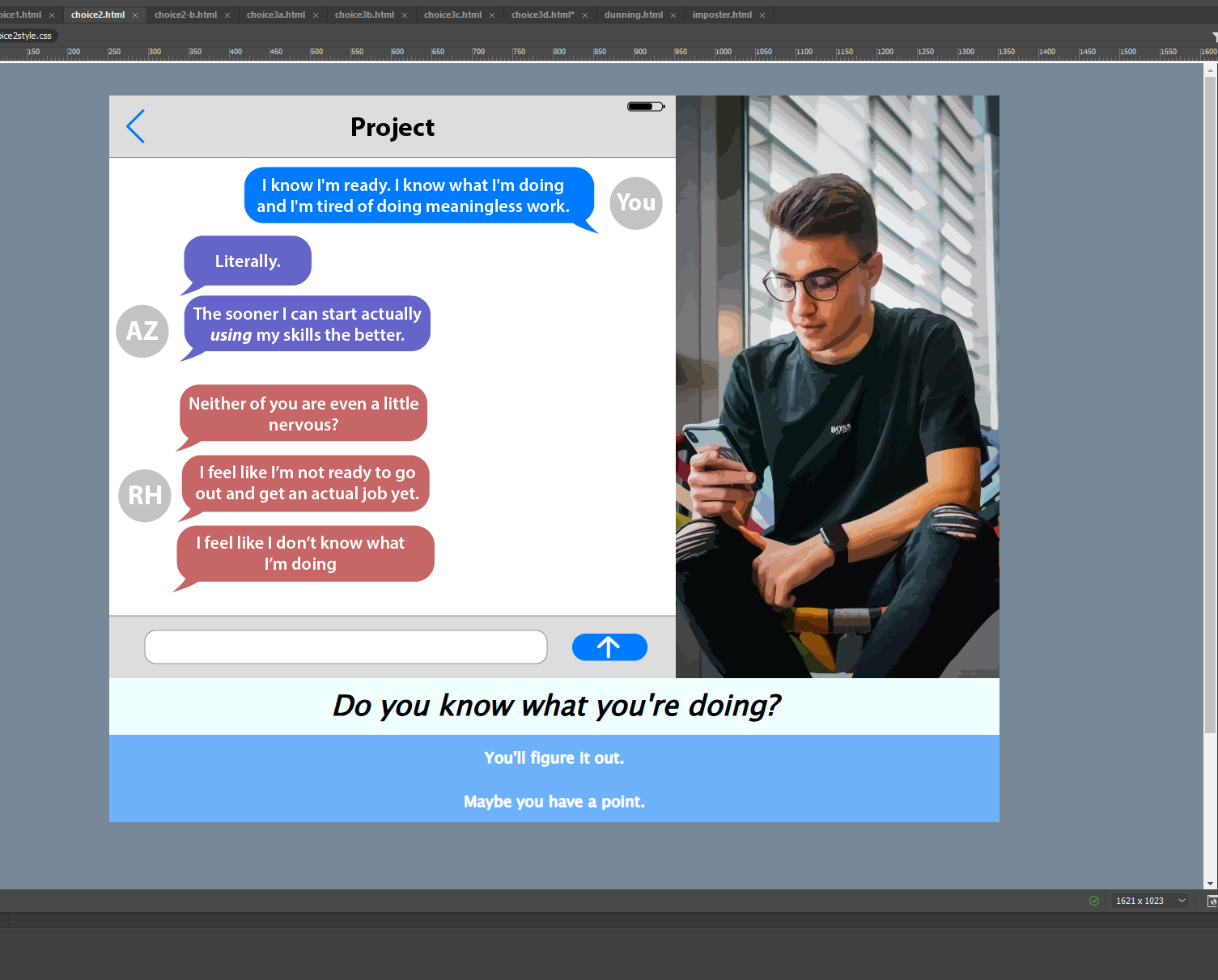Image resolution: width=1218 pixels, height=980 pixels.
Task: Click the vertical scrollbar thumb
Action: click(1210, 405)
